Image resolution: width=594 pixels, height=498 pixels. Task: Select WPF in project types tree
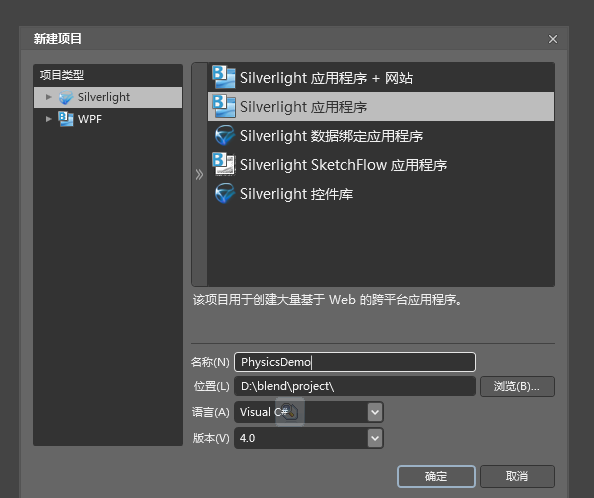tap(108, 119)
